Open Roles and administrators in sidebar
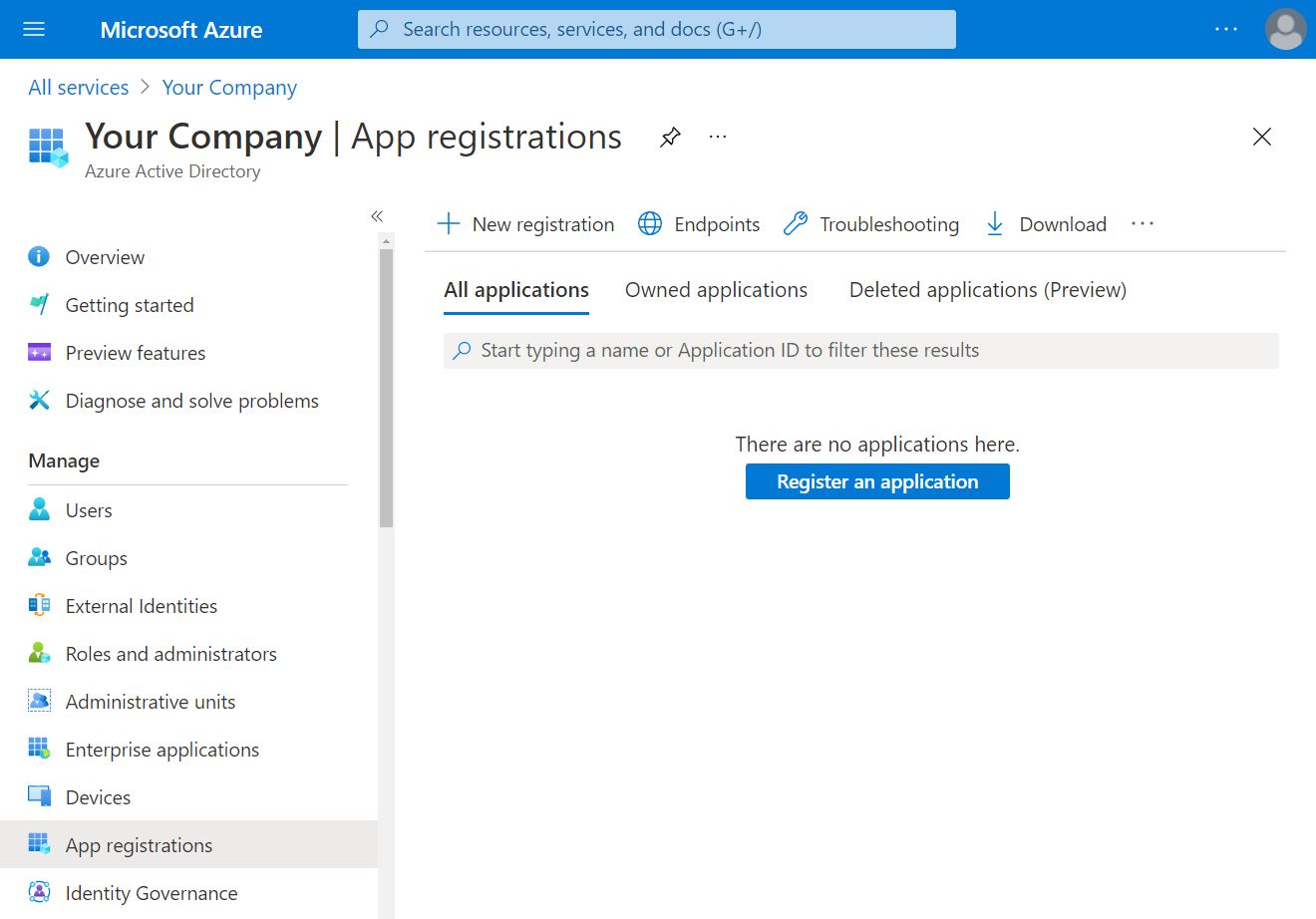This screenshot has width=1316, height=919. pos(170,654)
